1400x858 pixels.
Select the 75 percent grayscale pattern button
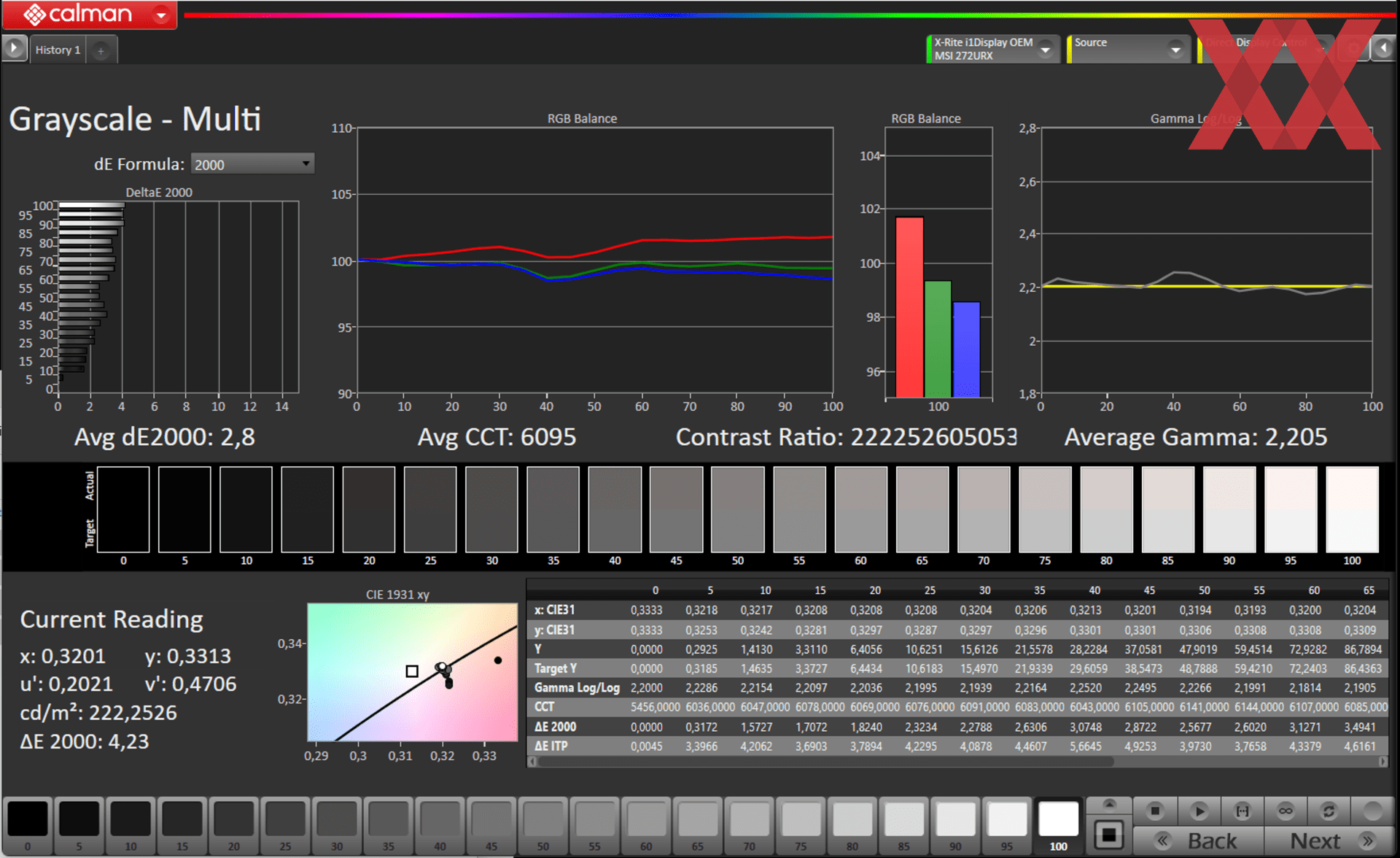(801, 825)
